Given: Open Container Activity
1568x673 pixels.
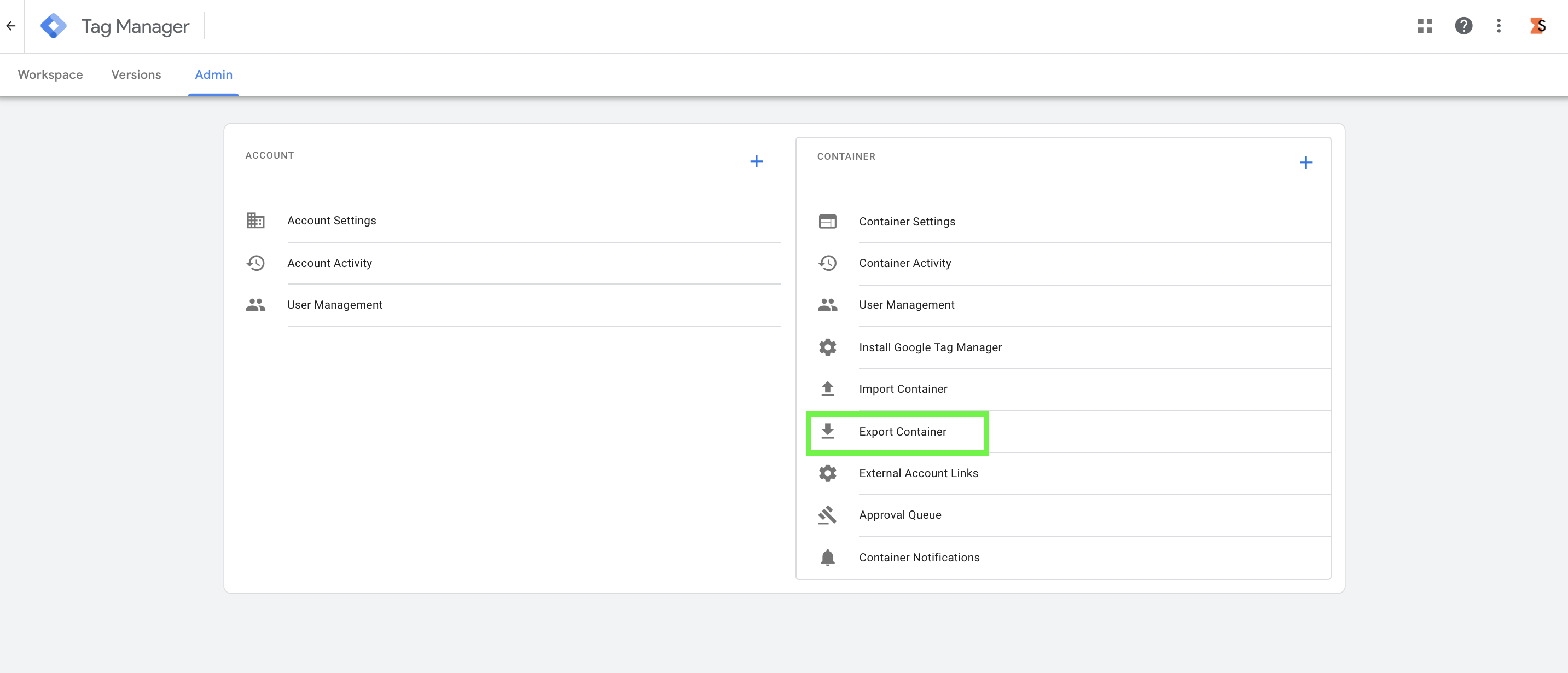Looking at the screenshot, I should click(x=905, y=263).
